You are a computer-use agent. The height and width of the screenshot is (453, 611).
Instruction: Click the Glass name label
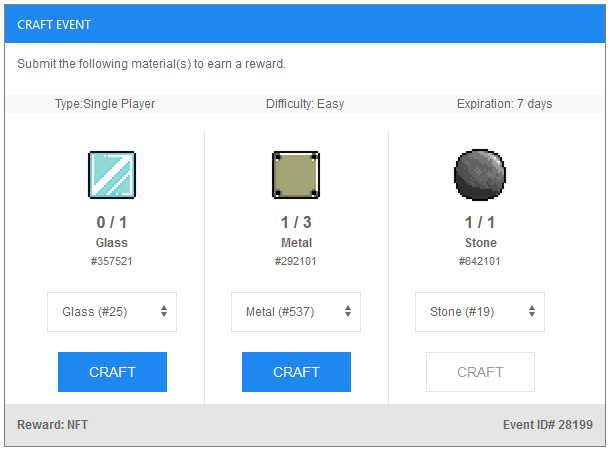(112, 243)
